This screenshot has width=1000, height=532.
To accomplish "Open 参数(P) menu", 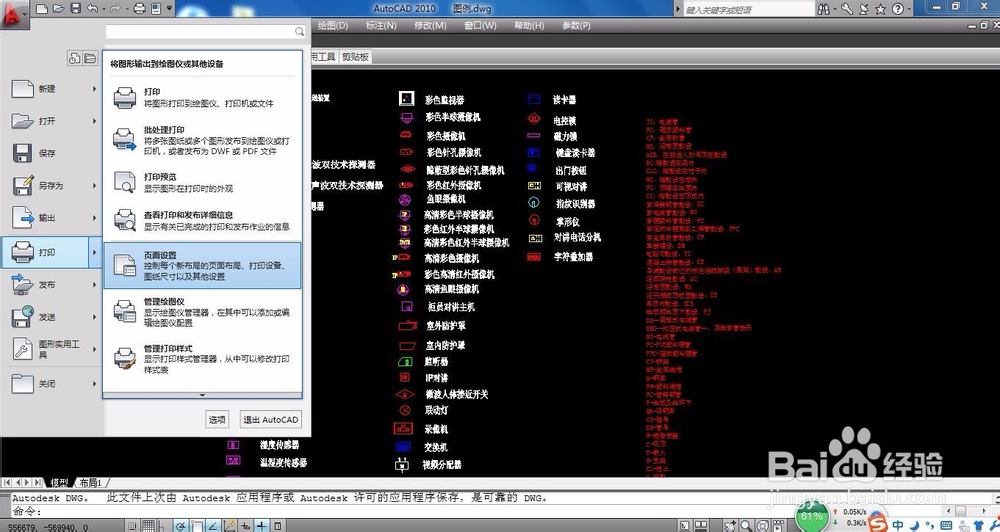I will coord(576,26).
